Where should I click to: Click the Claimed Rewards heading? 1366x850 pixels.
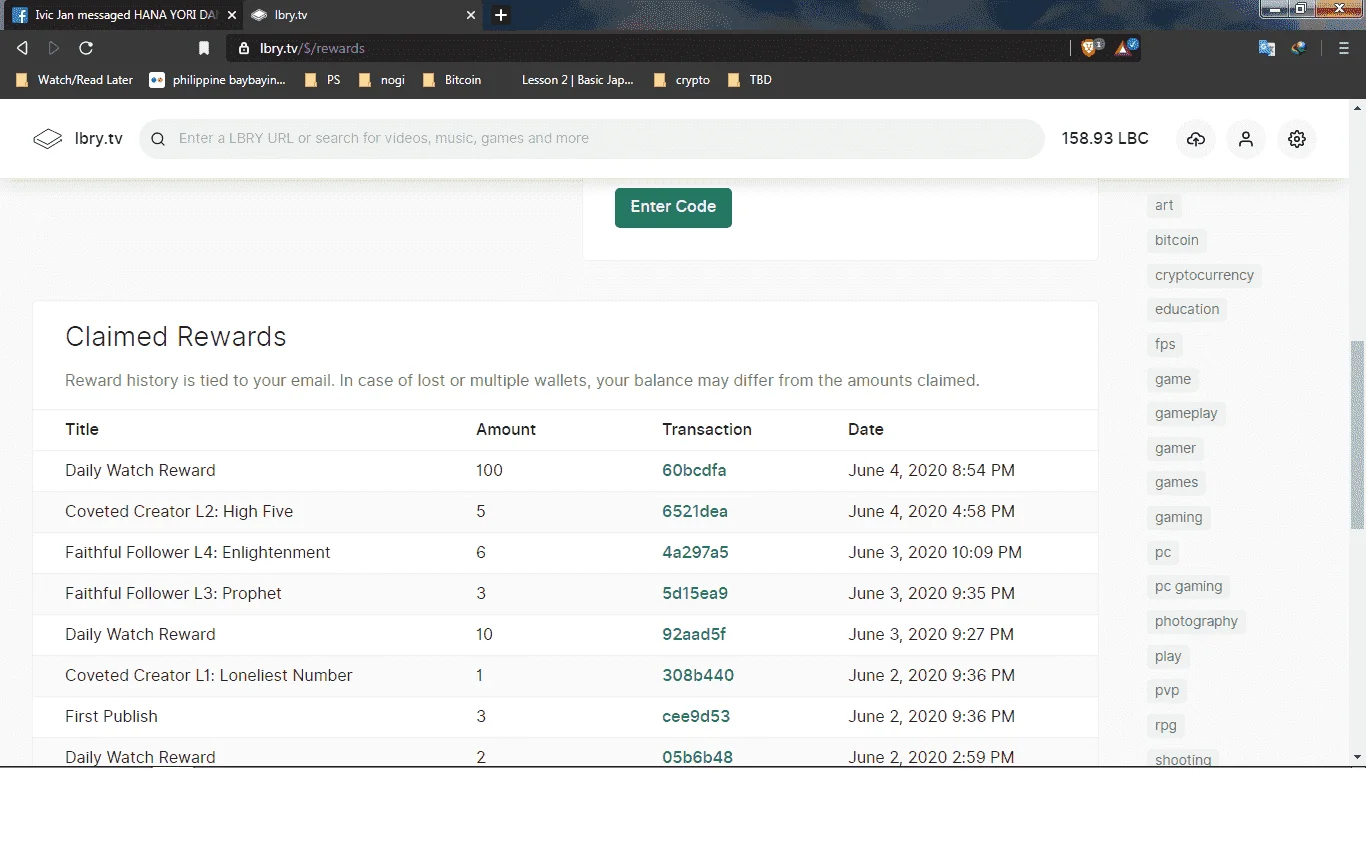click(176, 337)
